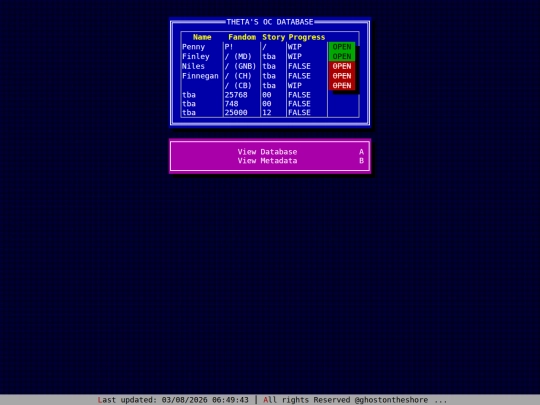Click the value '25768' in the table
Viewport: 540px width, 405px height.
pos(236,95)
